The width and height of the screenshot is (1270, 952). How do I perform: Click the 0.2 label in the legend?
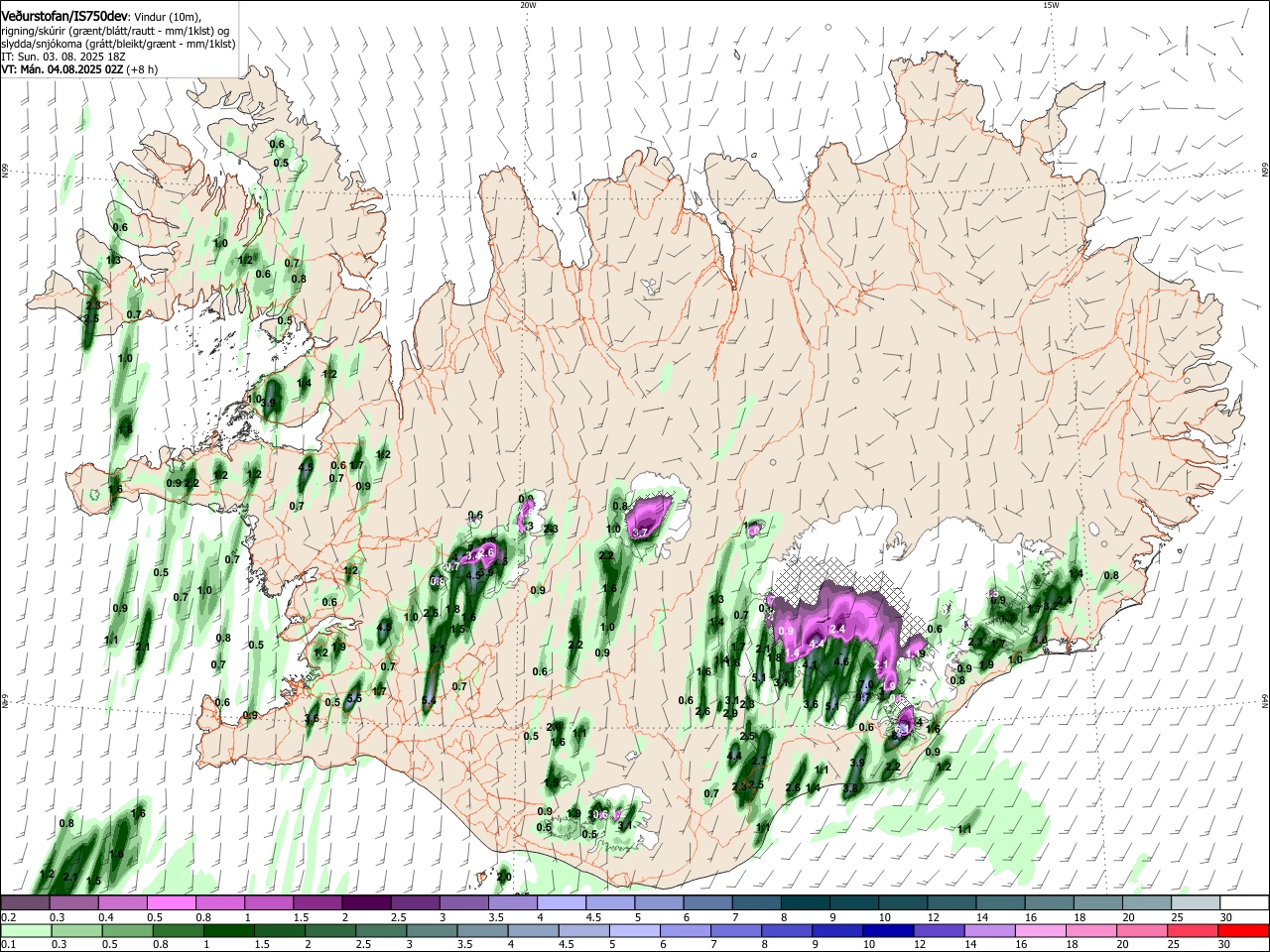(x=9, y=917)
